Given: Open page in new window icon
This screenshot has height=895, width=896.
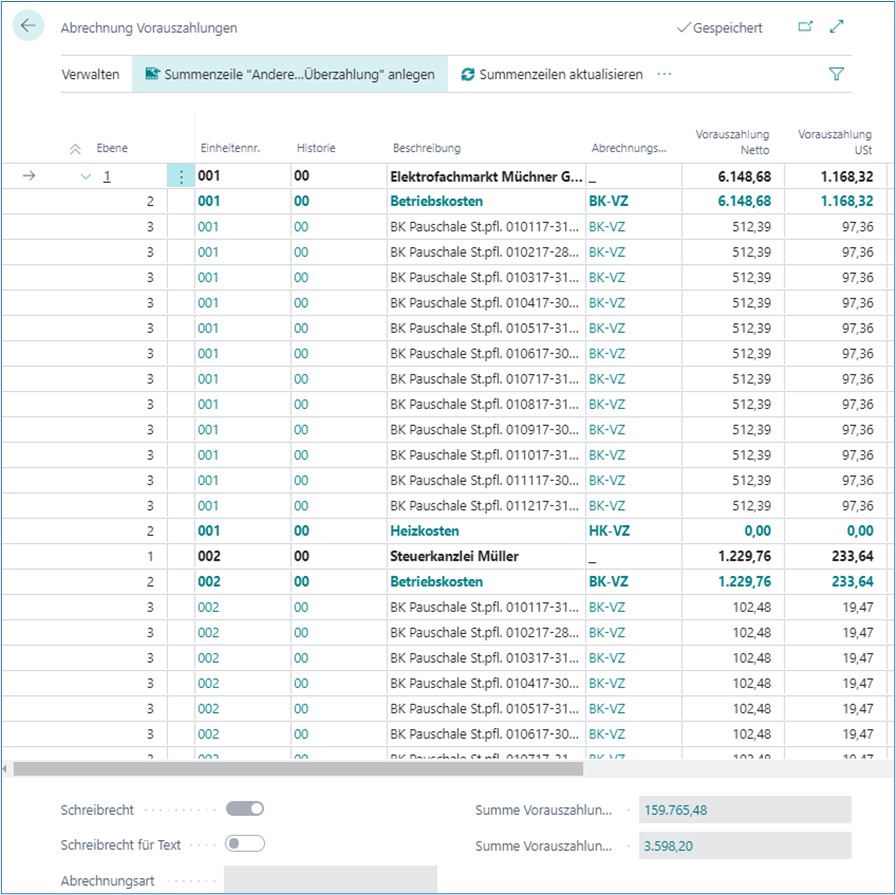Looking at the screenshot, I should point(805,28).
